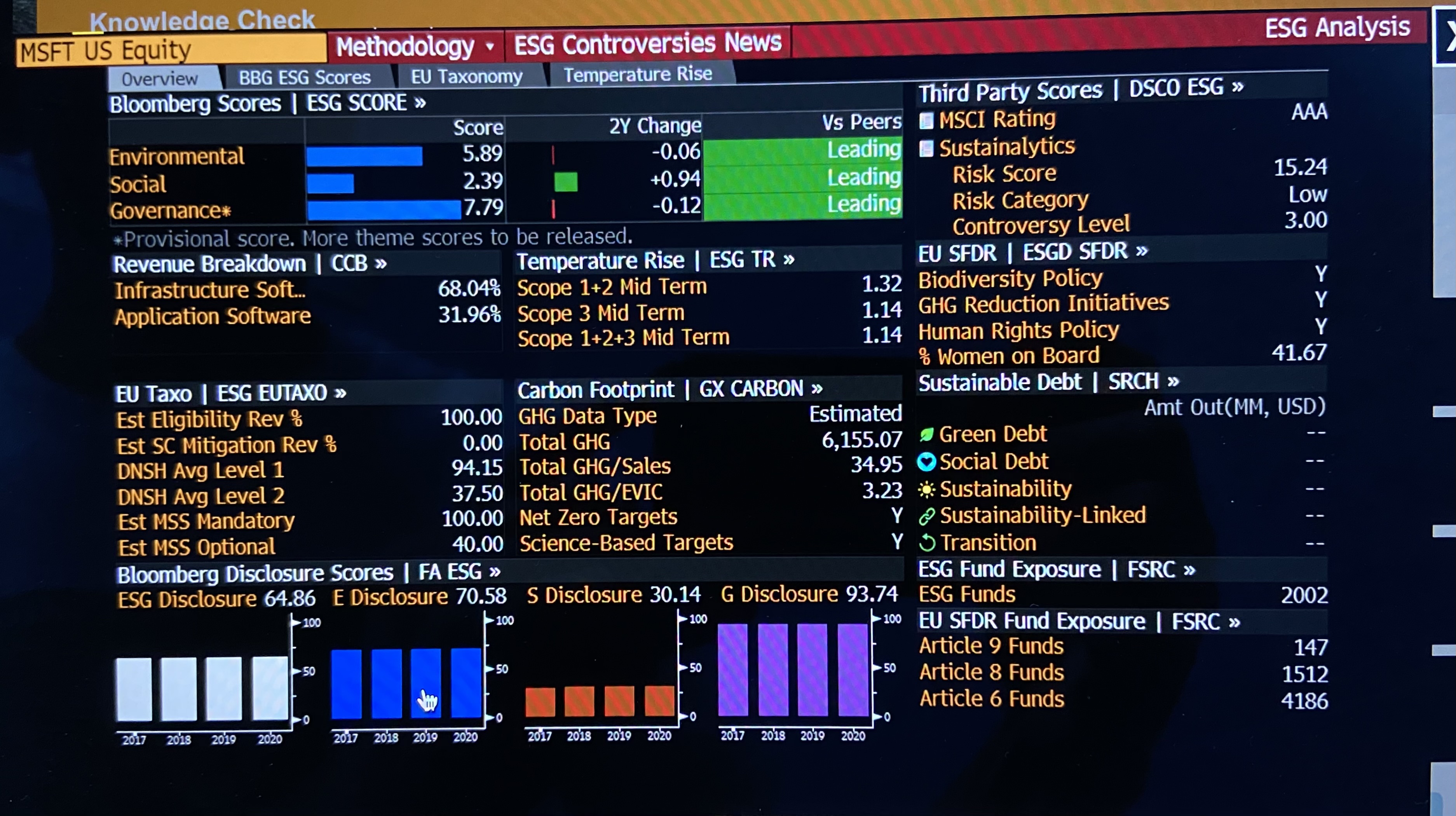
Task: Click the ESG Disclosure white bar chart
Action: [x=202, y=688]
